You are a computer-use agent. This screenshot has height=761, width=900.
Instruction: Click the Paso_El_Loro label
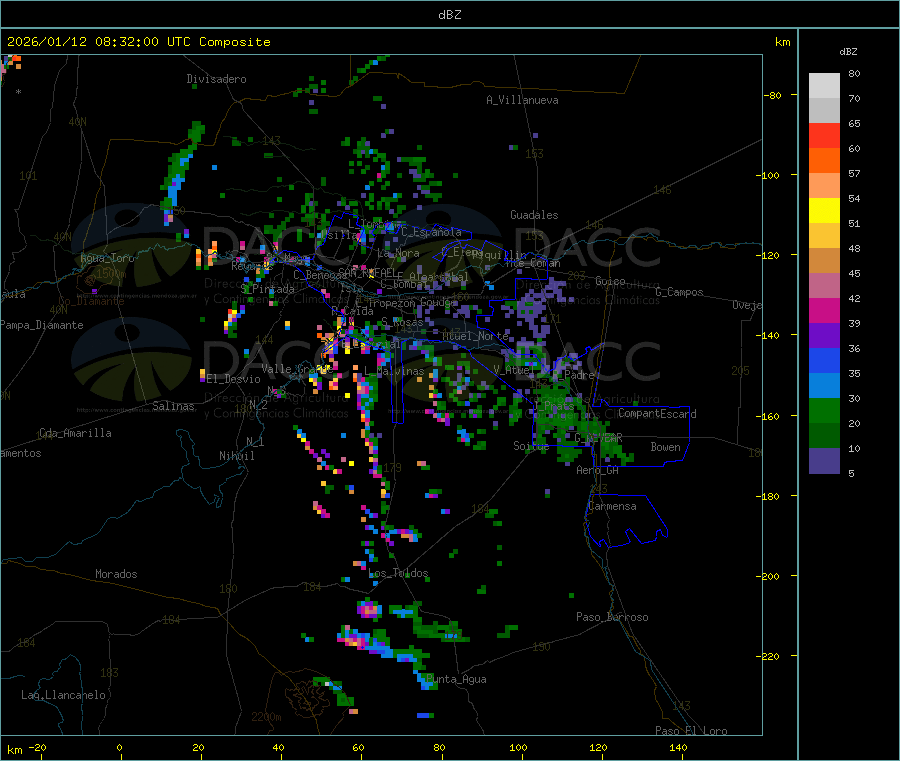coord(691,731)
